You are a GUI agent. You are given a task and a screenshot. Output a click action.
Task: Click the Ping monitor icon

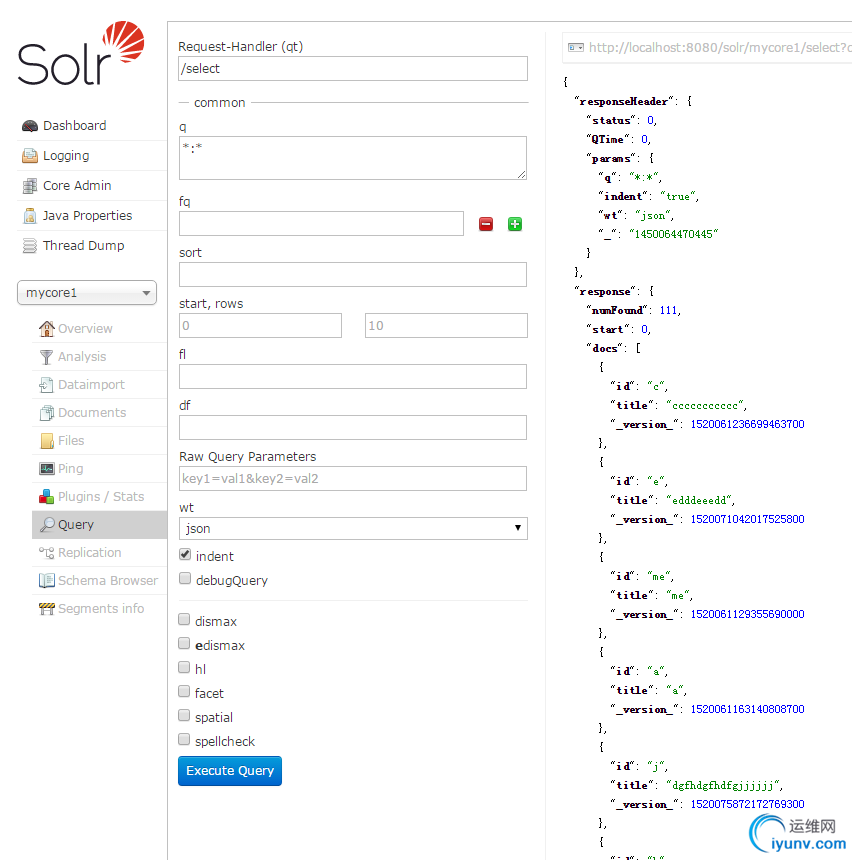pyautogui.click(x=47, y=469)
